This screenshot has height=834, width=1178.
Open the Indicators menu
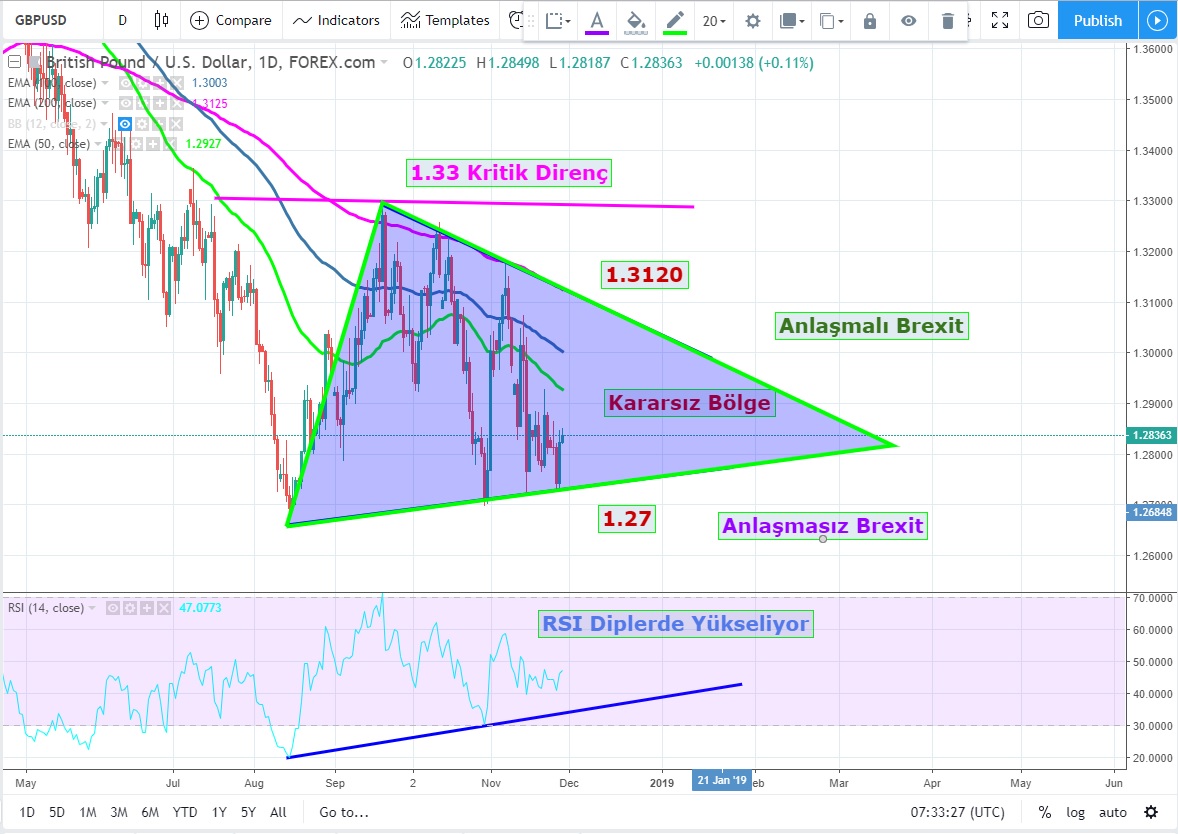[337, 20]
